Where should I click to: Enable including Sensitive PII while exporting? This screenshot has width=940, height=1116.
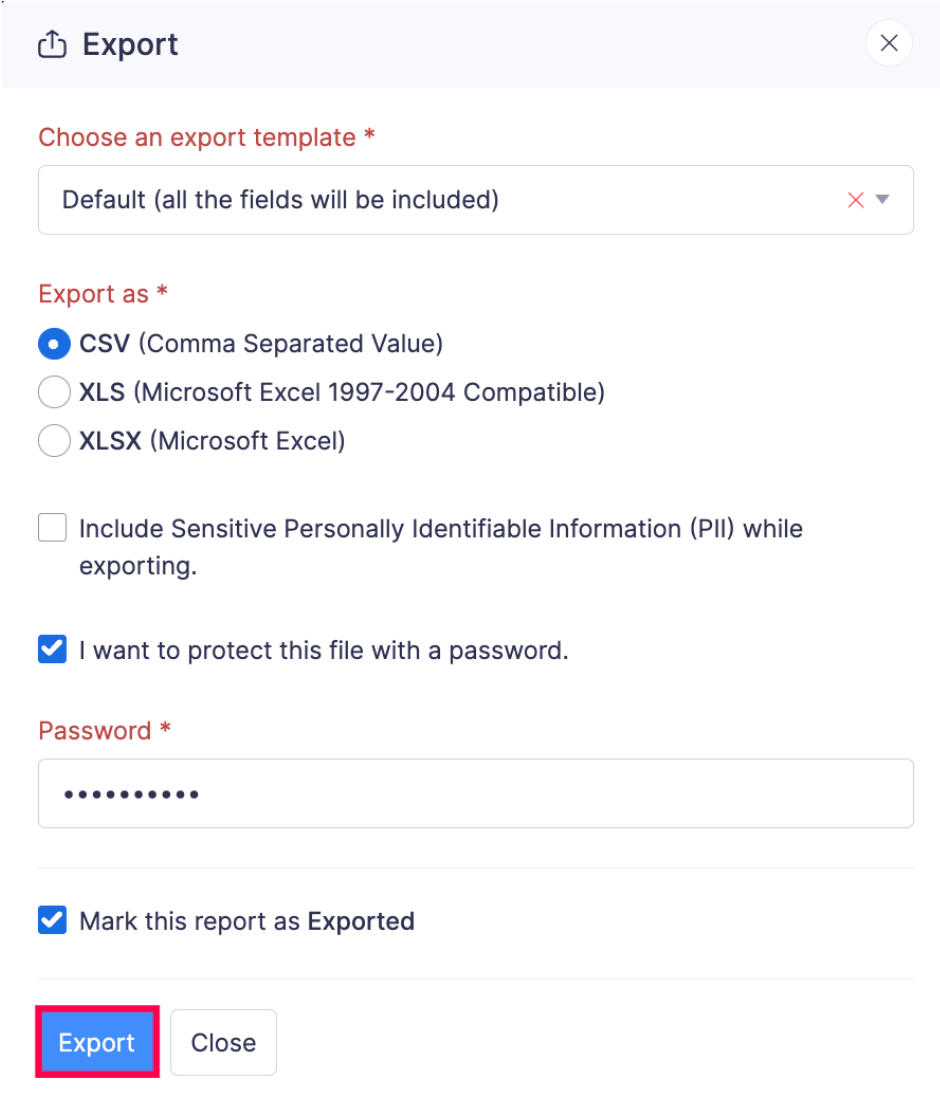pyautogui.click(x=51, y=528)
